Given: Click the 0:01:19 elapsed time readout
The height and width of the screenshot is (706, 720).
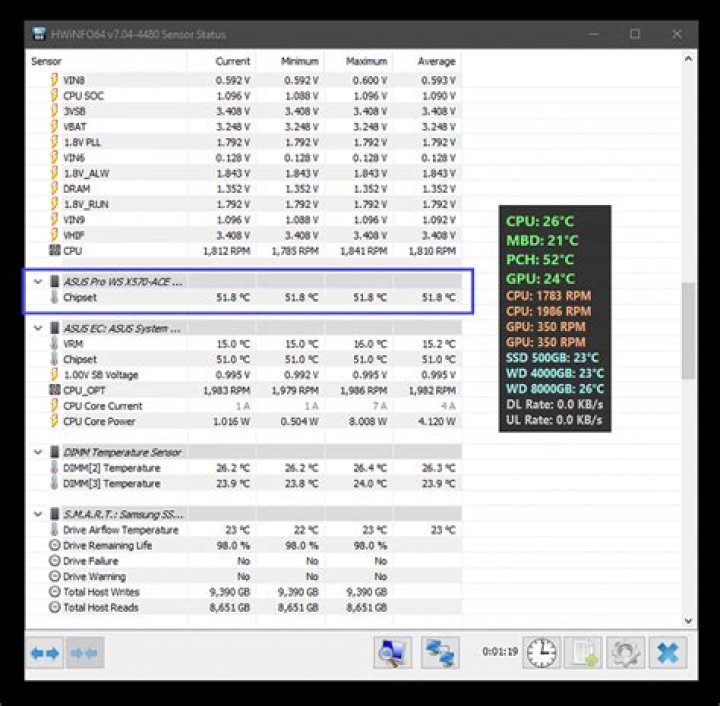Looking at the screenshot, I should coord(500,651).
